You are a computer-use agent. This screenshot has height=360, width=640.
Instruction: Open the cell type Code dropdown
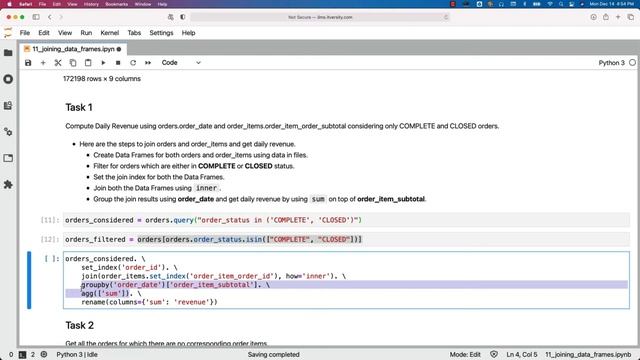pyautogui.click(x=181, y=63)
